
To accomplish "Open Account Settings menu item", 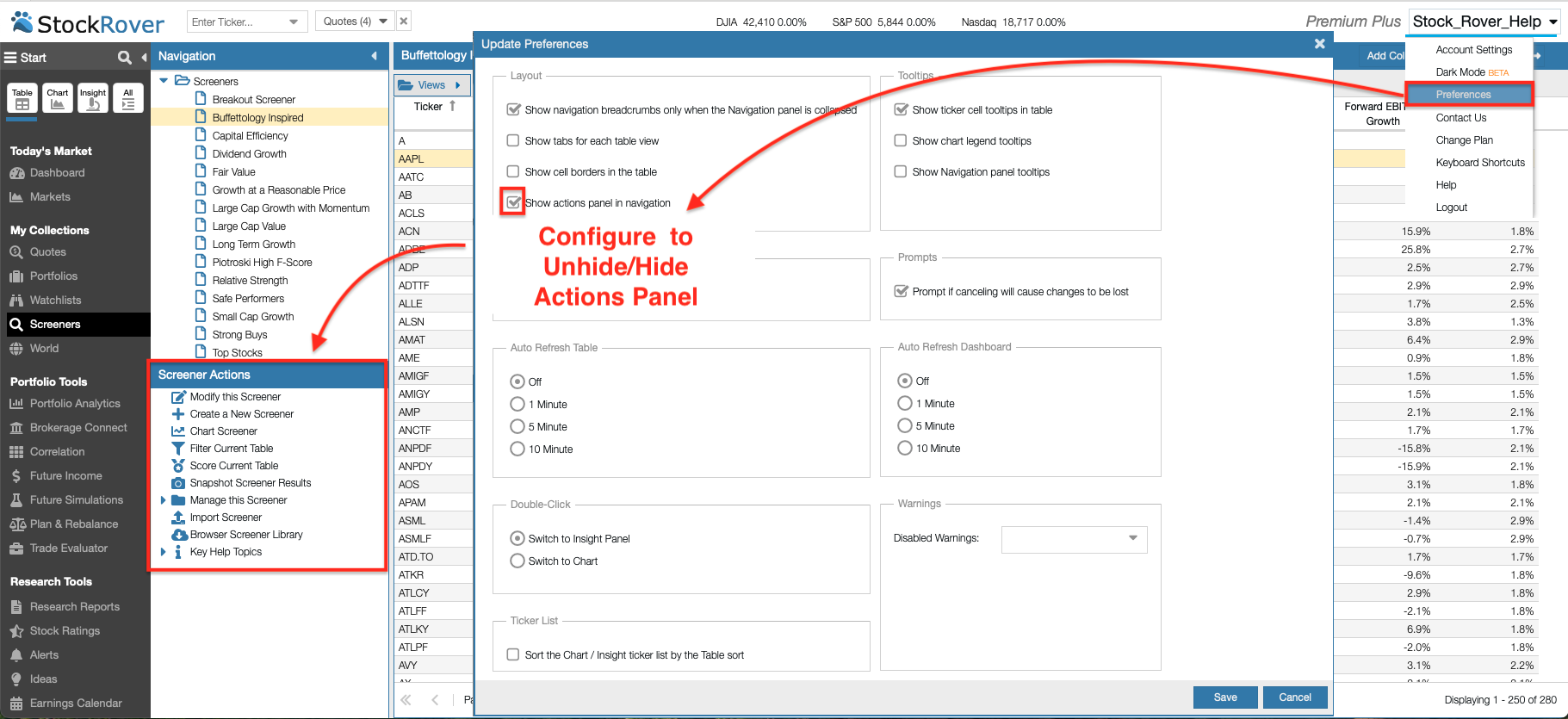I will click(x=1473, y=50).
